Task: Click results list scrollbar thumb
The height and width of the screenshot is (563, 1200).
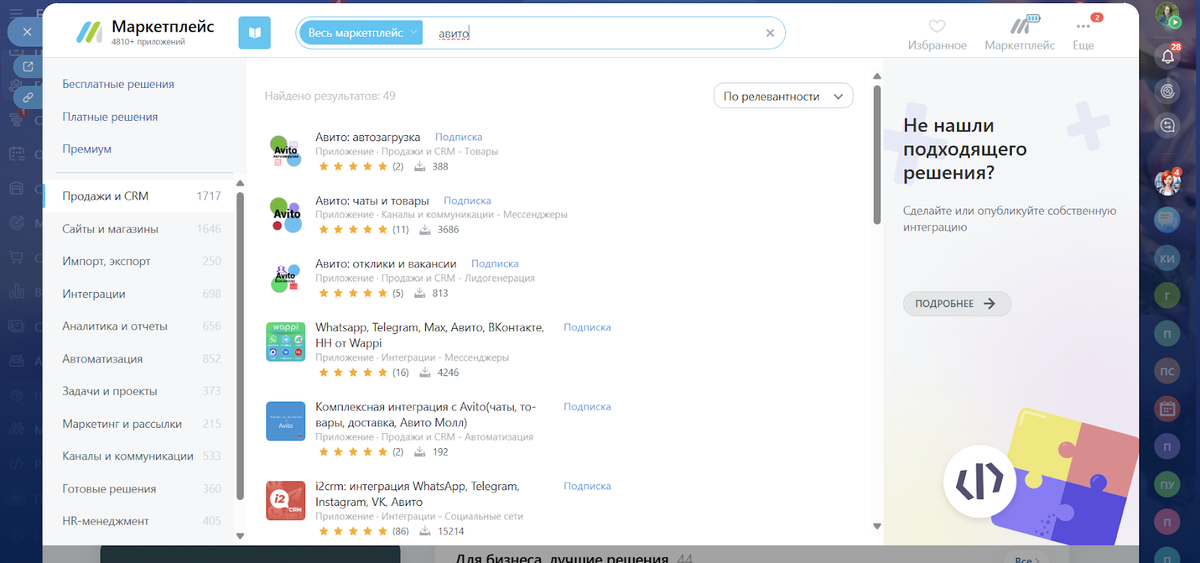Action: 877,153
